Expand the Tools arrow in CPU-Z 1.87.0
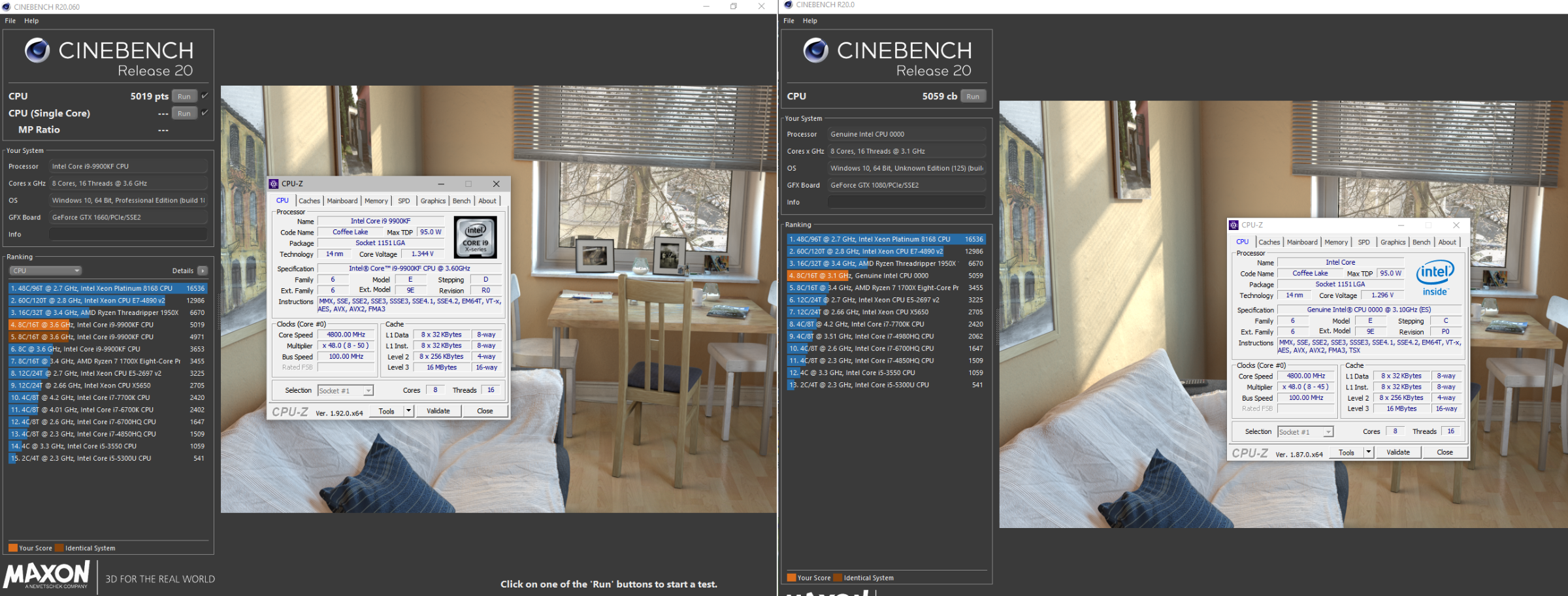Screen dimensions: 1568x596 point(1368,452)
